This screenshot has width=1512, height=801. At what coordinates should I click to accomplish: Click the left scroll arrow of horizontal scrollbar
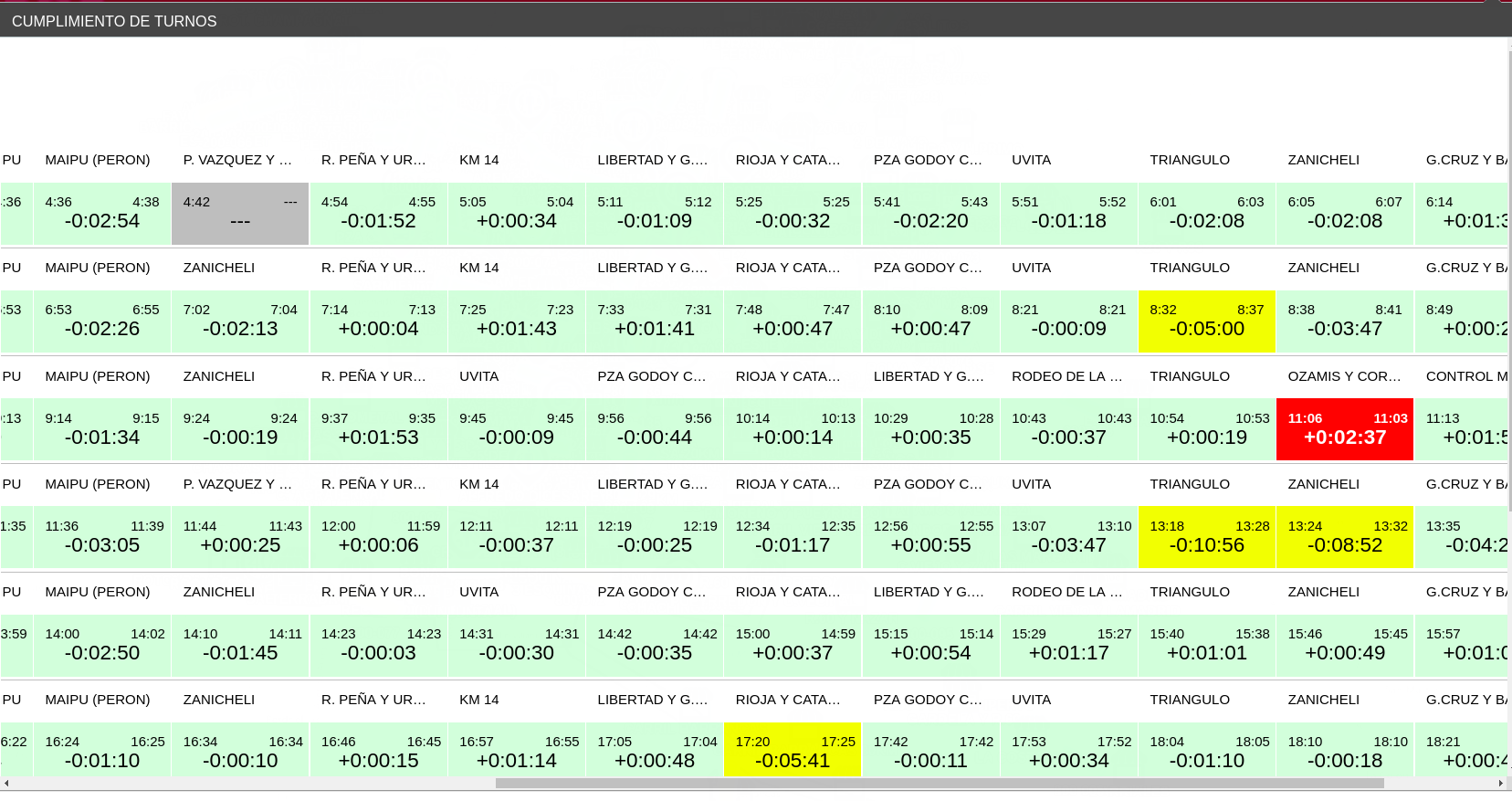(6, 784)
